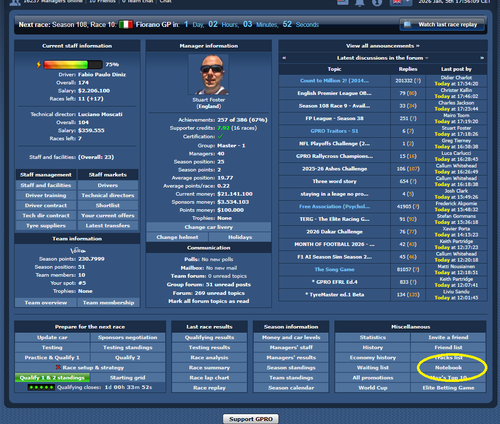Open Staff and facilities page
Image resolution: width=500 pixels, height=424 pixels.
46,185
